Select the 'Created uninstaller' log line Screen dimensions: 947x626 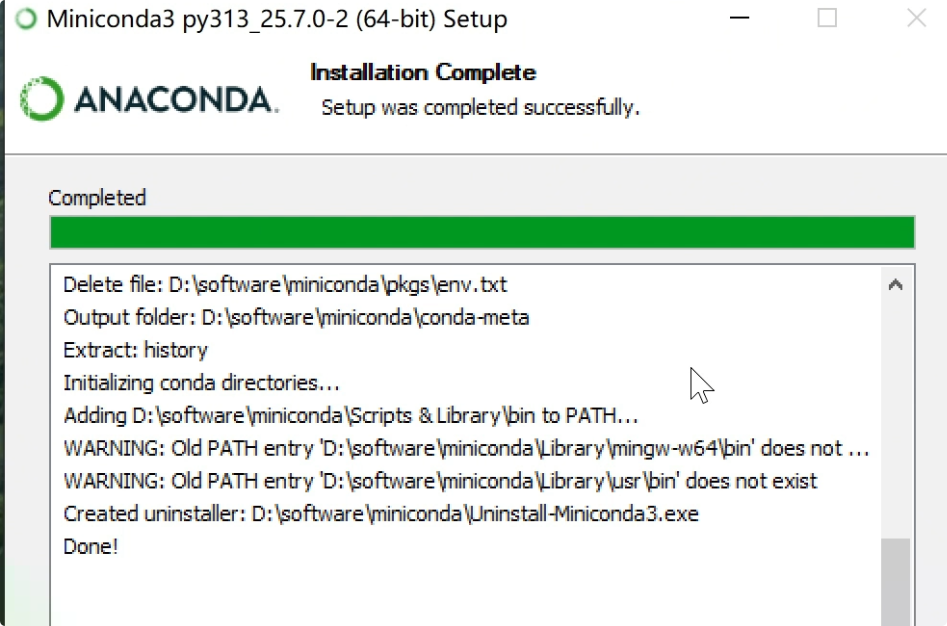380,513
